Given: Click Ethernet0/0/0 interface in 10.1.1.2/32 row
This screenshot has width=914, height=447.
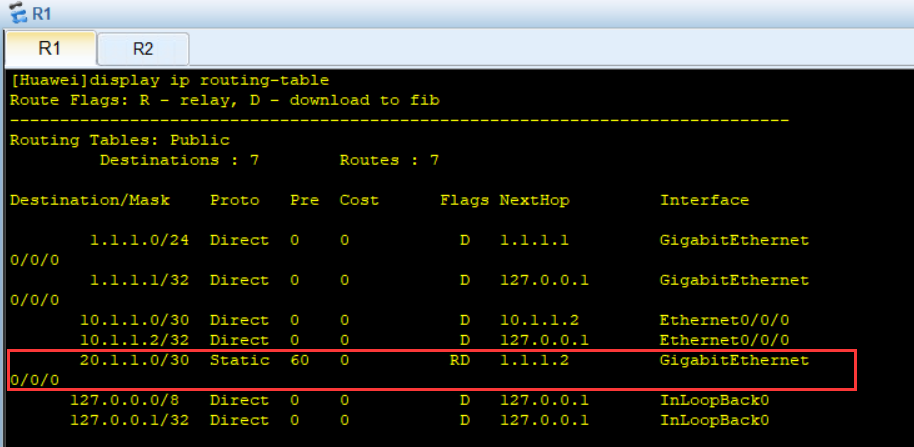Looking at the screenshot, I should coord(725,340).
